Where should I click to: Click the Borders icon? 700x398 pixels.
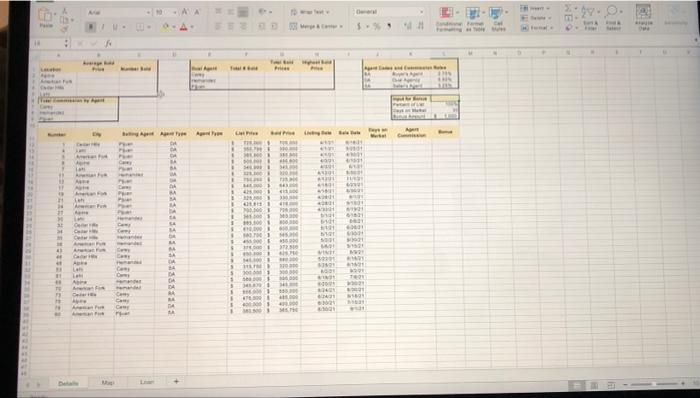[x=140, y=28]
